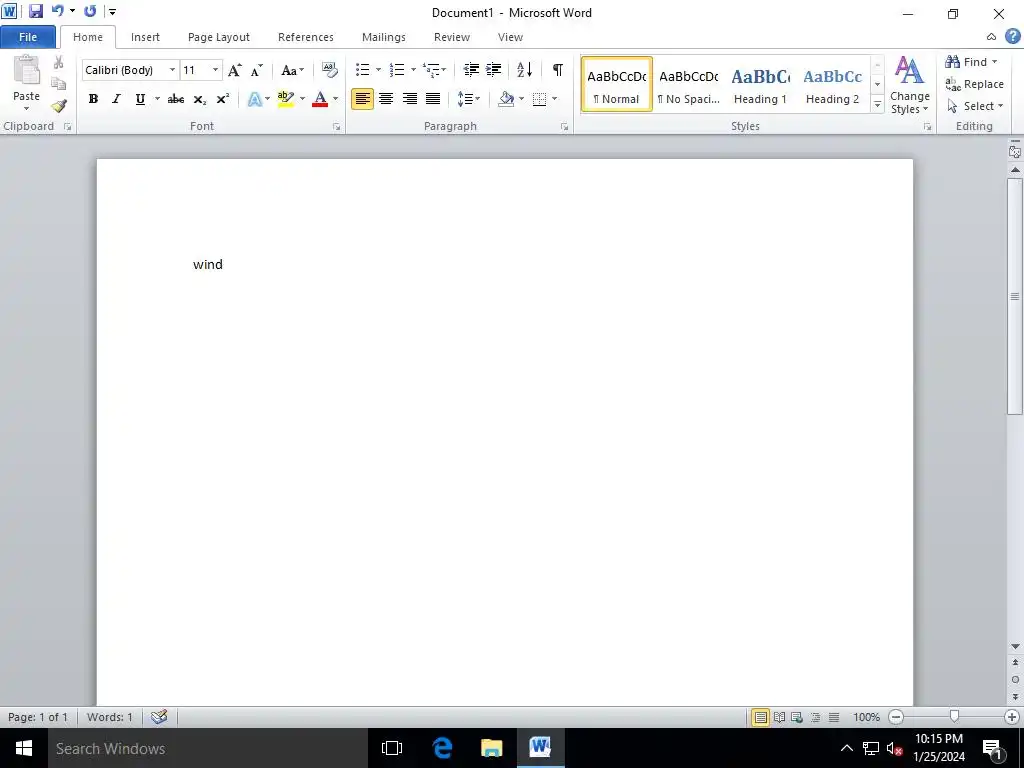This screenshot has width=1024, height=768.
Task: Expand Change Case Aa menu
Action: [293, 70]
